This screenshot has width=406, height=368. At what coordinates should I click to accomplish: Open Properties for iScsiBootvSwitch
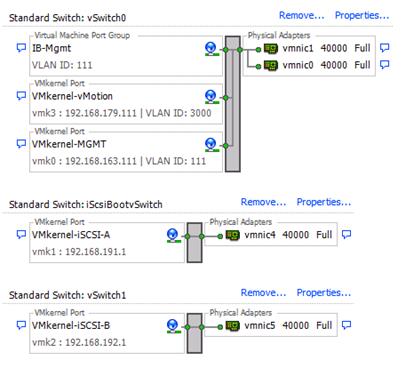324,202
